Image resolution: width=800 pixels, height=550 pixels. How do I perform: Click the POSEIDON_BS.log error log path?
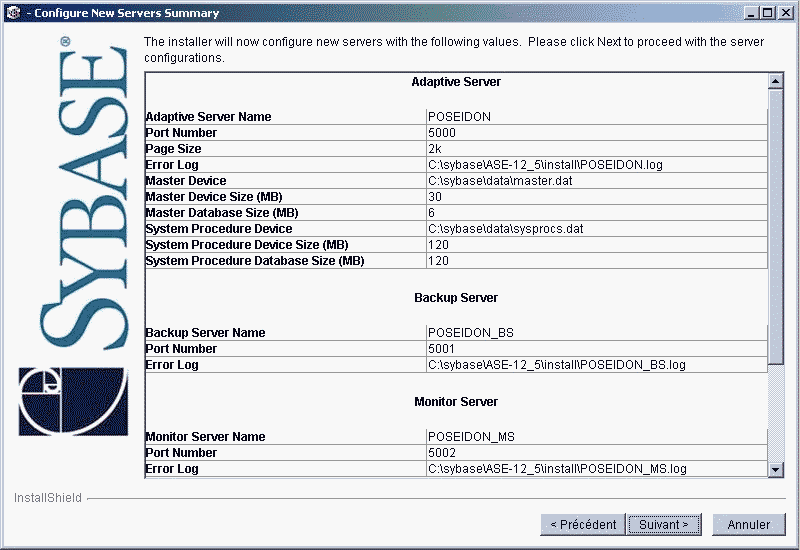pos(556,365)
